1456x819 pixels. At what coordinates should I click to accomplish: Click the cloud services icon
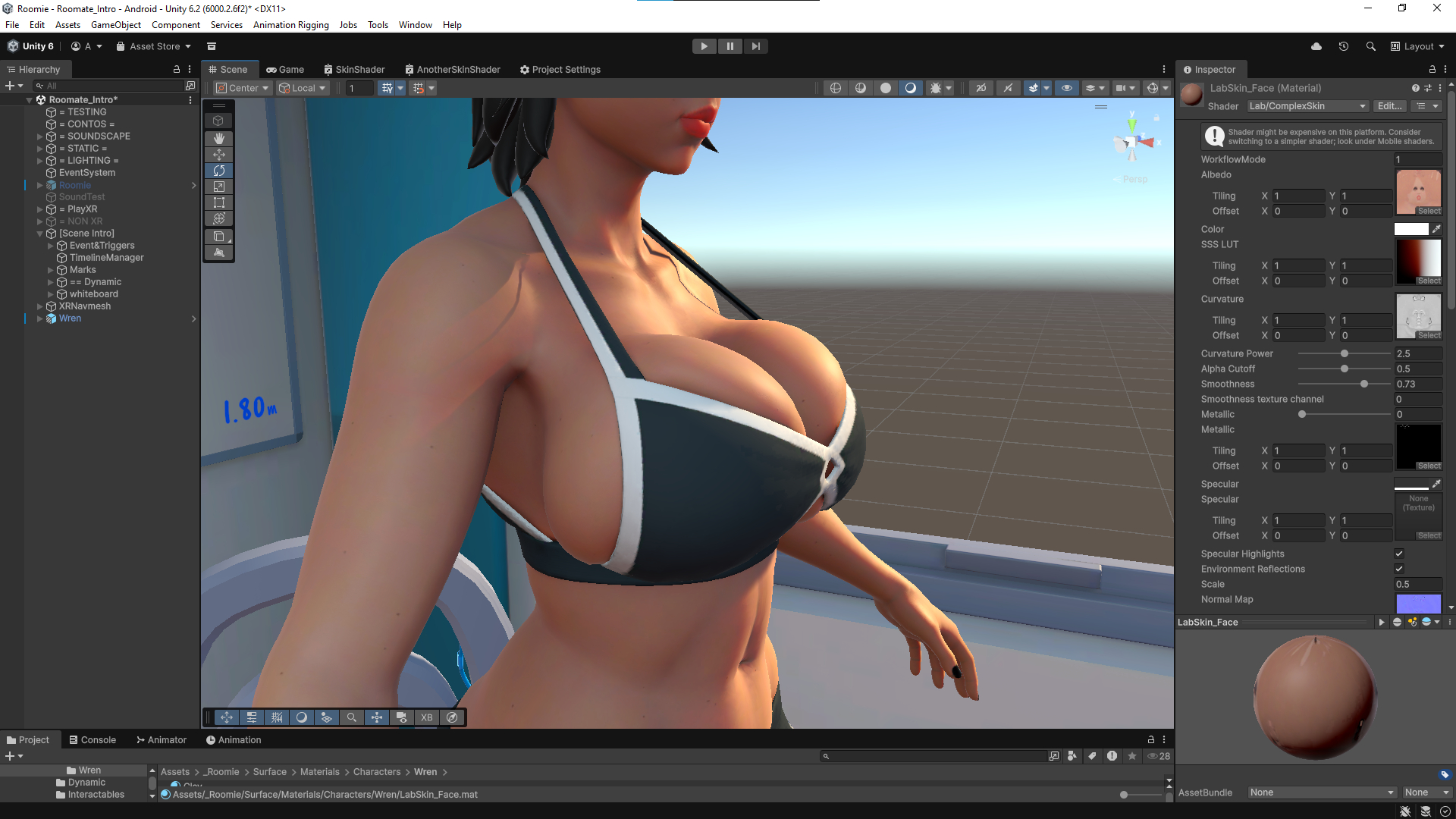pos(1316,46)
